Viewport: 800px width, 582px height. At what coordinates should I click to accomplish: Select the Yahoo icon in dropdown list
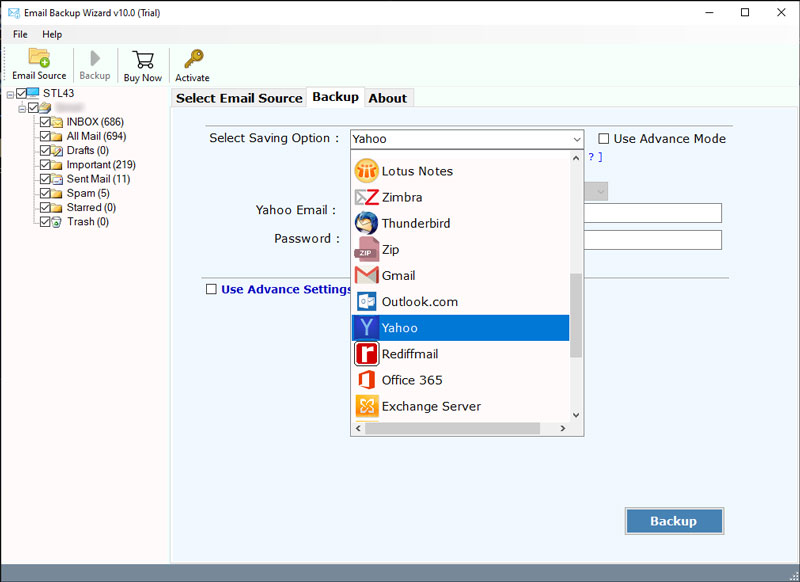click(366, 327)
